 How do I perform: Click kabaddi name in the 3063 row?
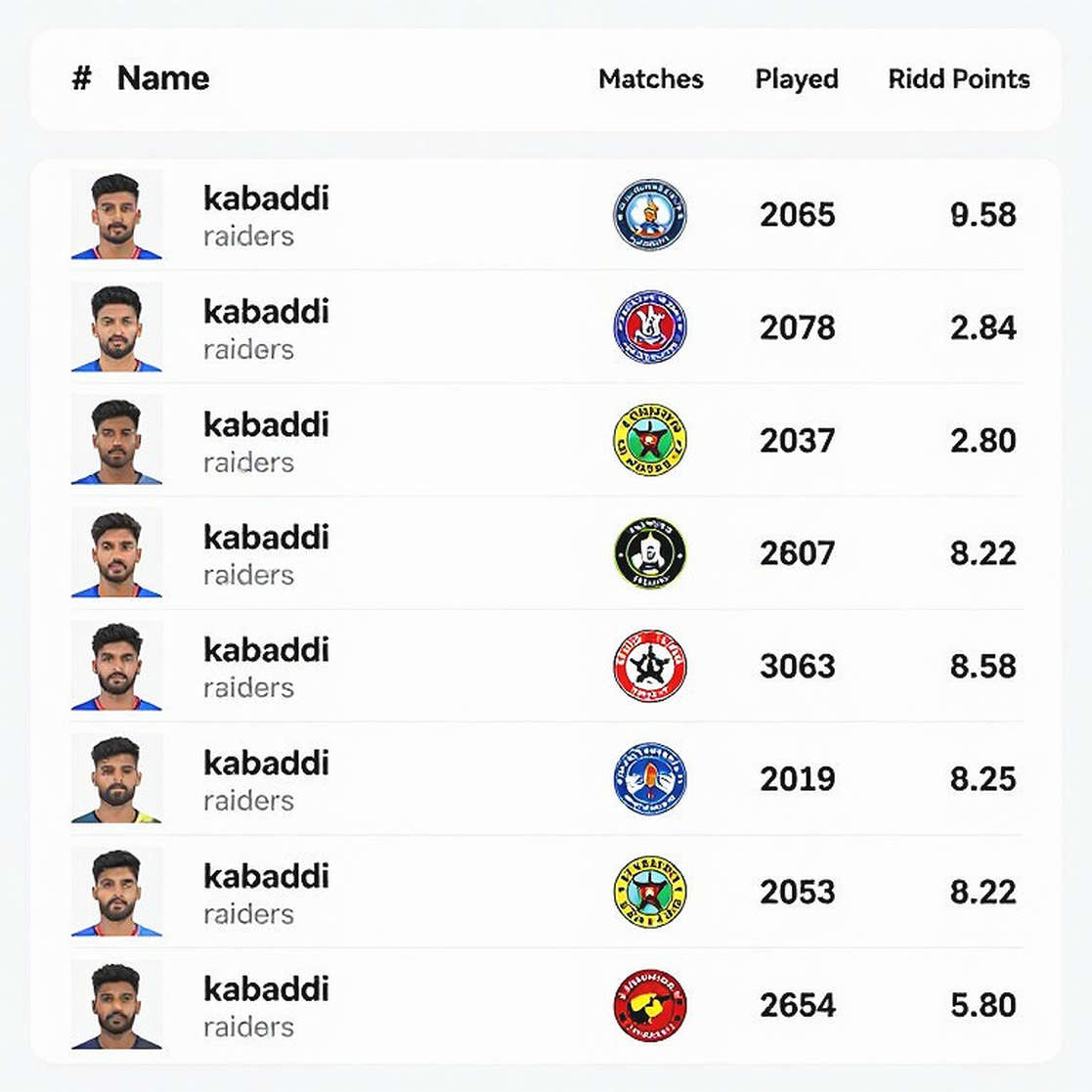click(266, 650)
